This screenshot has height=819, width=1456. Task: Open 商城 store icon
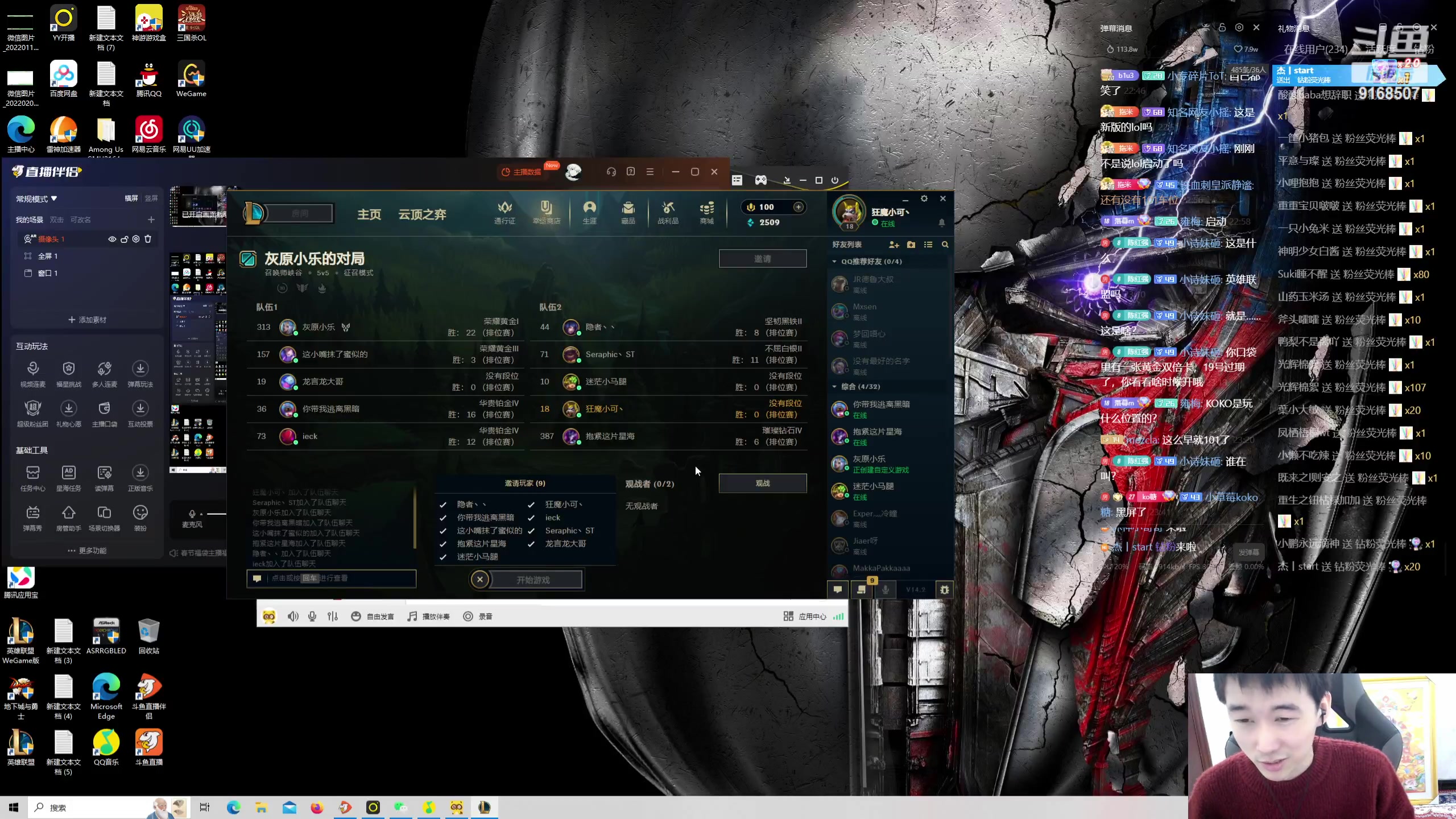(x=707, y=212)
